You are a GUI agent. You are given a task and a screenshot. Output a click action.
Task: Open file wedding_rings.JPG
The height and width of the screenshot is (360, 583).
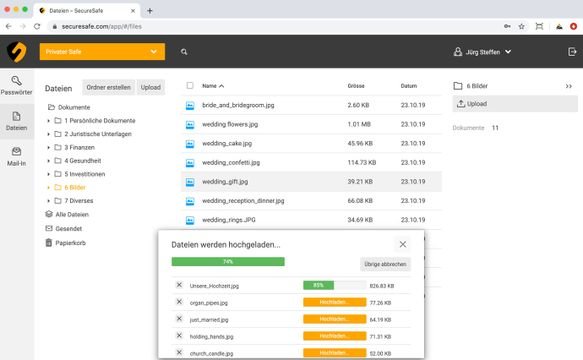[x=229, y=220]
